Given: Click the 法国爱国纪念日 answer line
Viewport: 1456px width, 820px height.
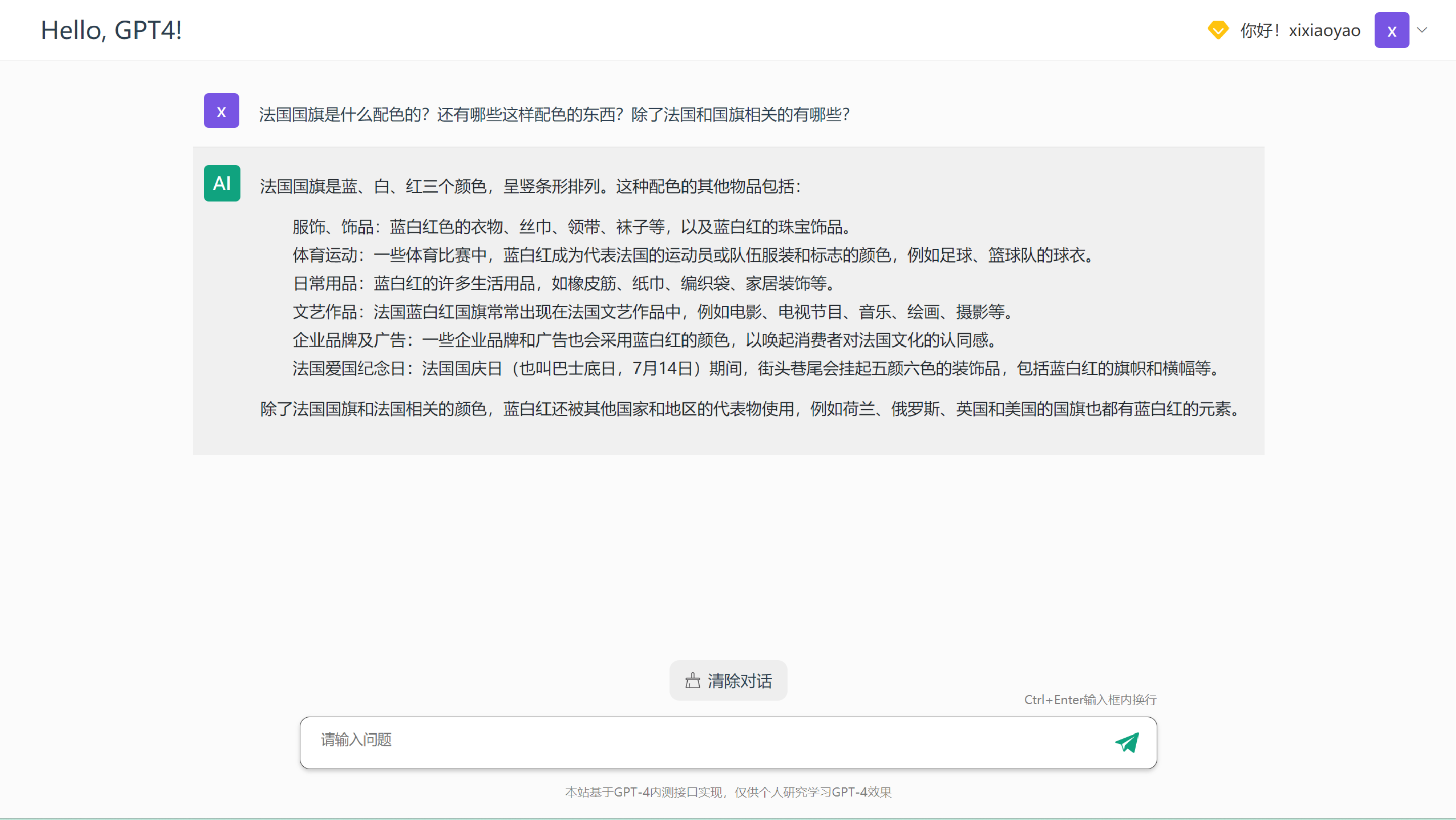Looking at the screenshot, I should [756, 368].
